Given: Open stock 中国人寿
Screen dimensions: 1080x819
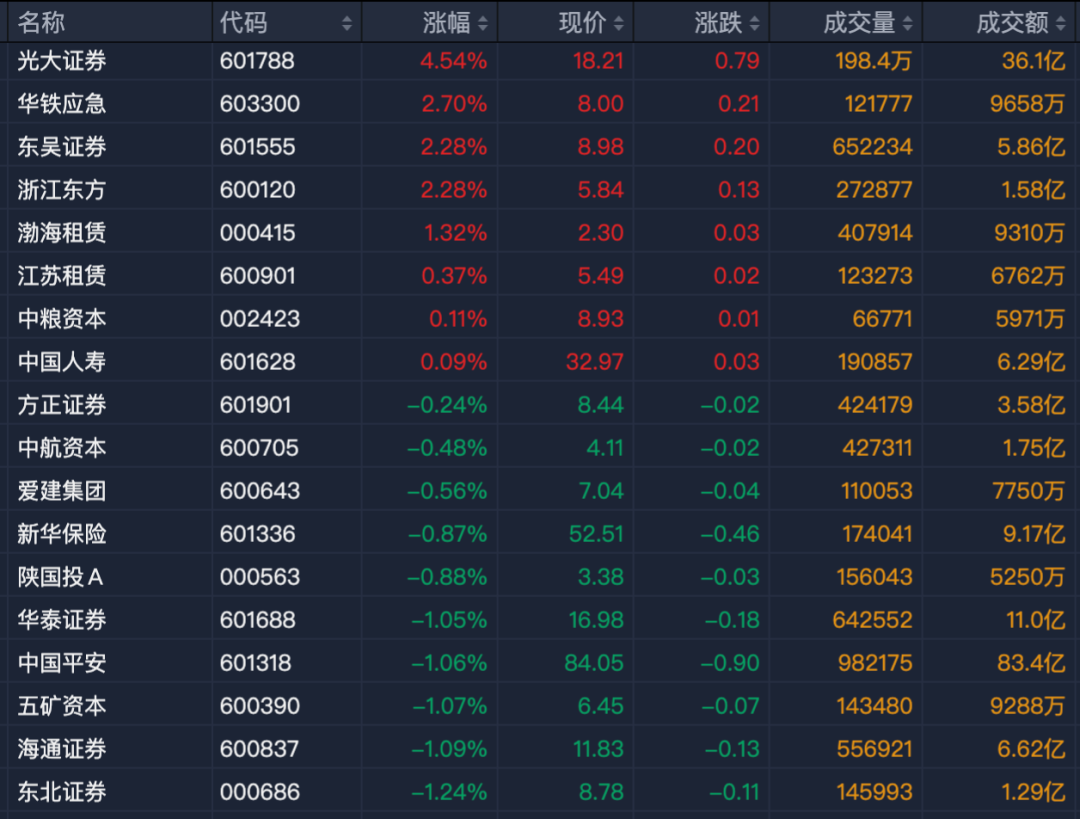Looking at the screenshot, I should [x=62, y=362].
